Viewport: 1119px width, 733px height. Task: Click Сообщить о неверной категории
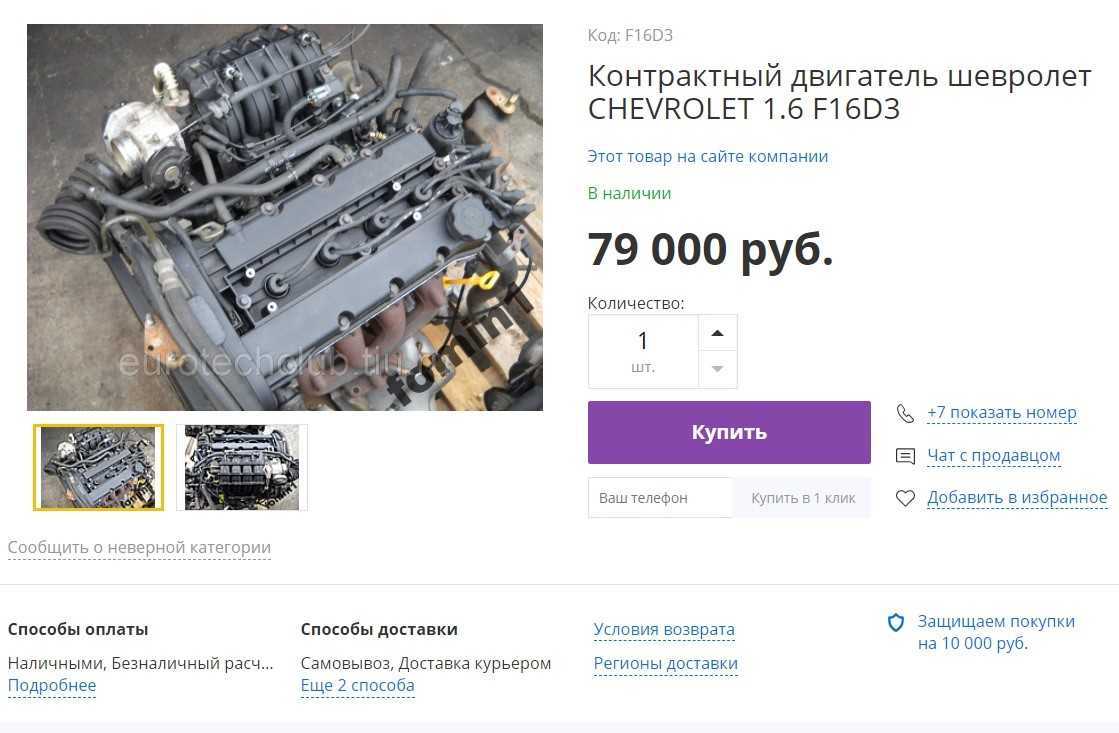click(139, 547)
